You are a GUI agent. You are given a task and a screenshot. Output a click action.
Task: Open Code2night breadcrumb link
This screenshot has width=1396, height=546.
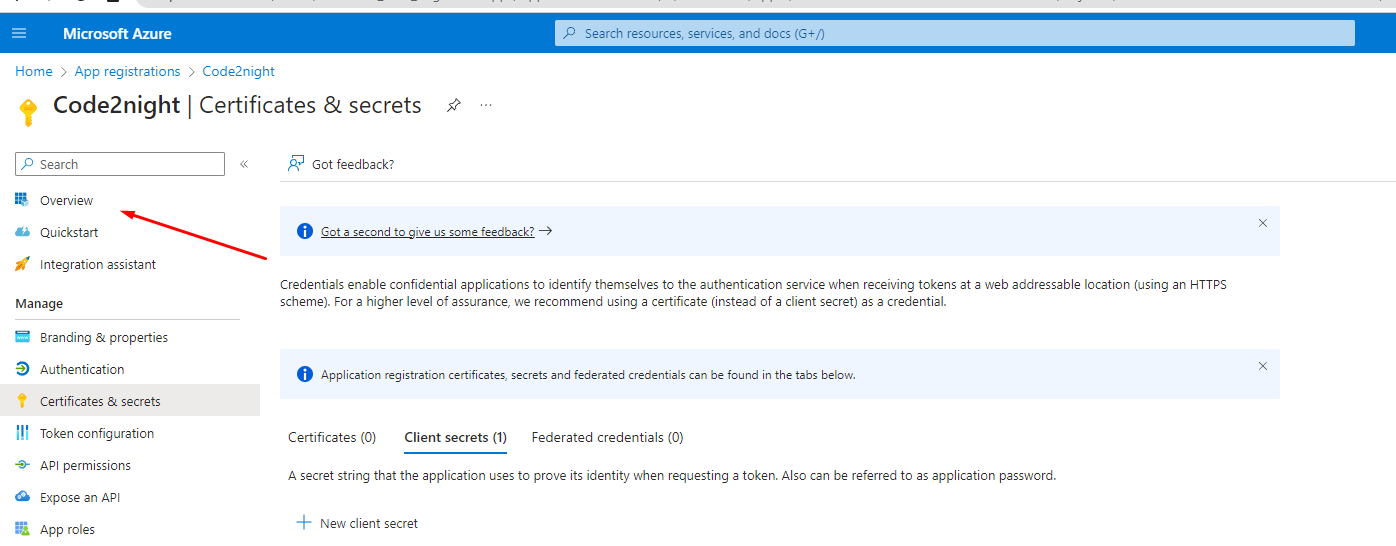click(238, 71)
